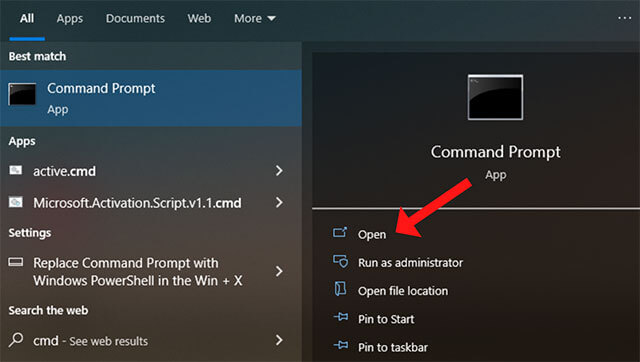Expand the active.cmd result chevron
640x362 pixels.
tap(279, 171)
